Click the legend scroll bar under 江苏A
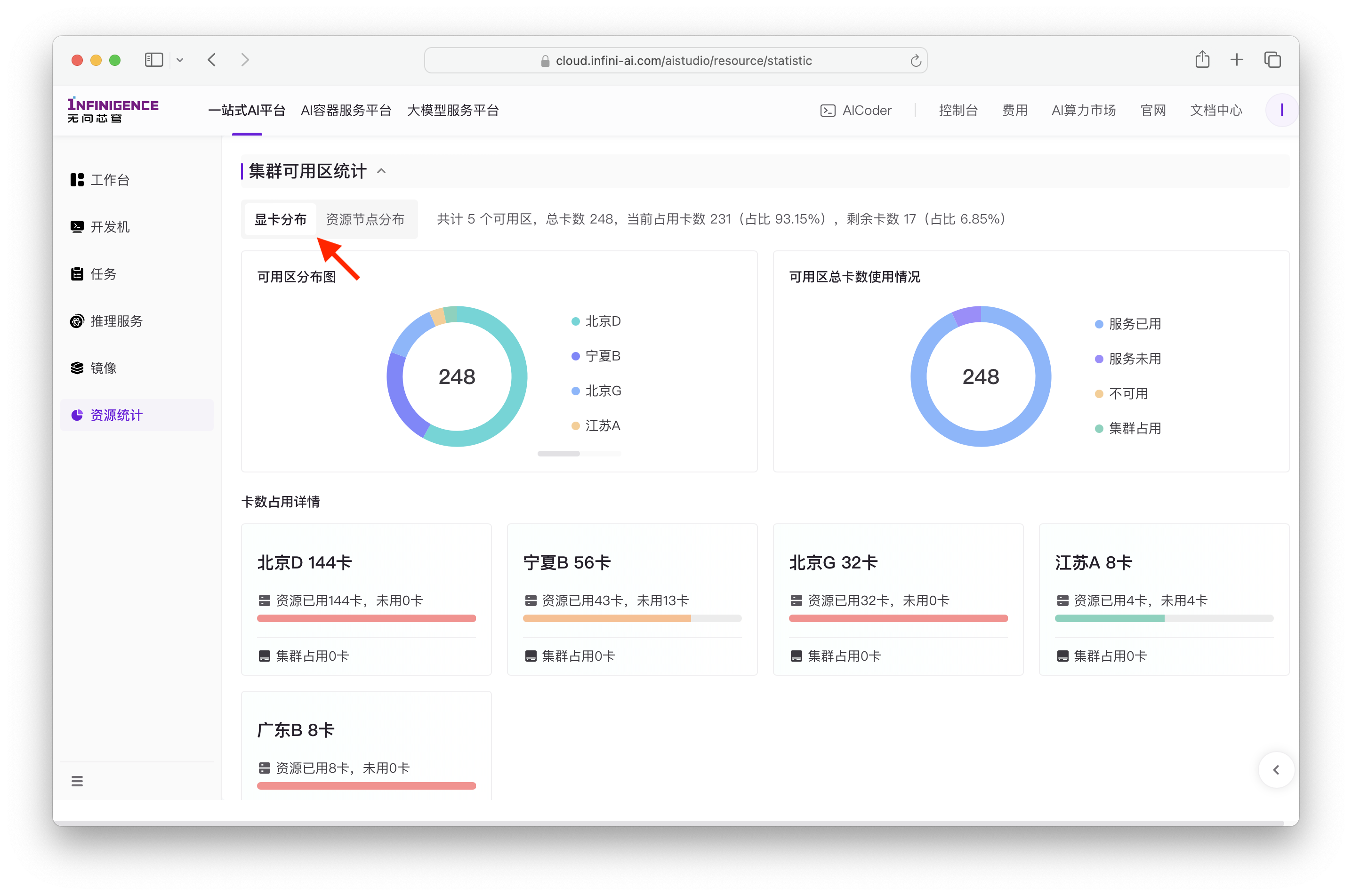Screen dimensions: 1352x896 pos(579,454)
